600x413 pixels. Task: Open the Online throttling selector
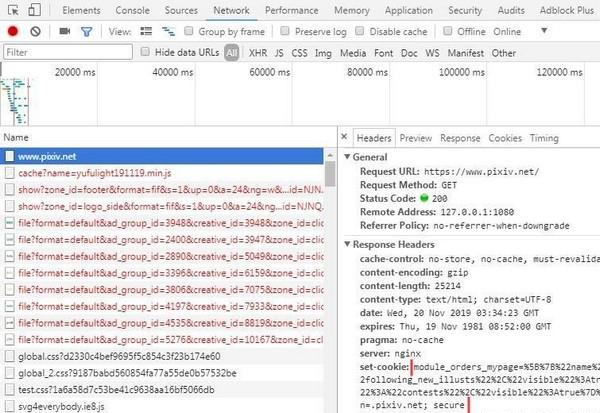click(x=507, y=31)
